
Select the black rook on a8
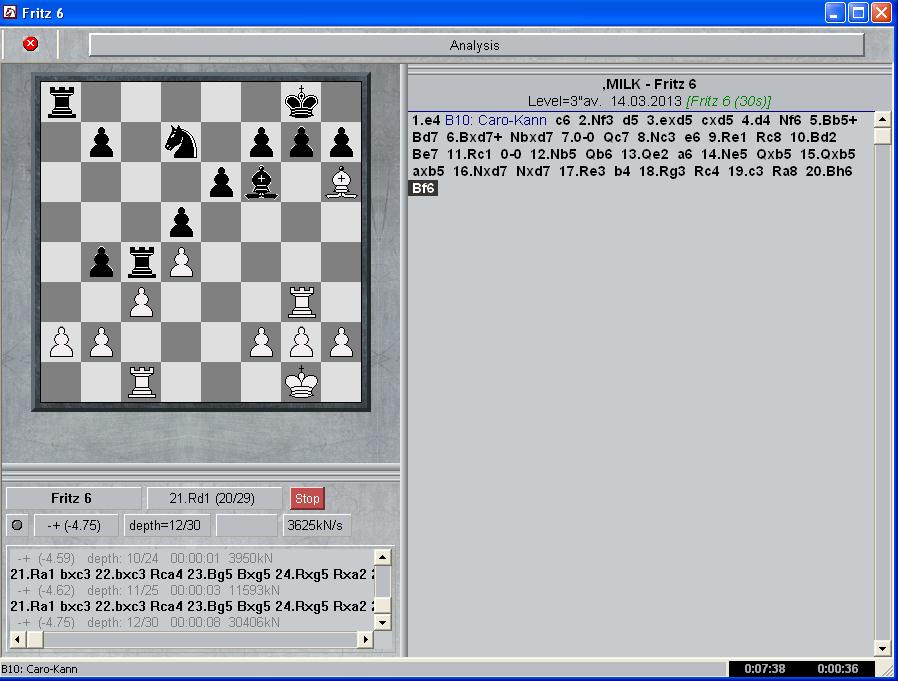point(61,101)
